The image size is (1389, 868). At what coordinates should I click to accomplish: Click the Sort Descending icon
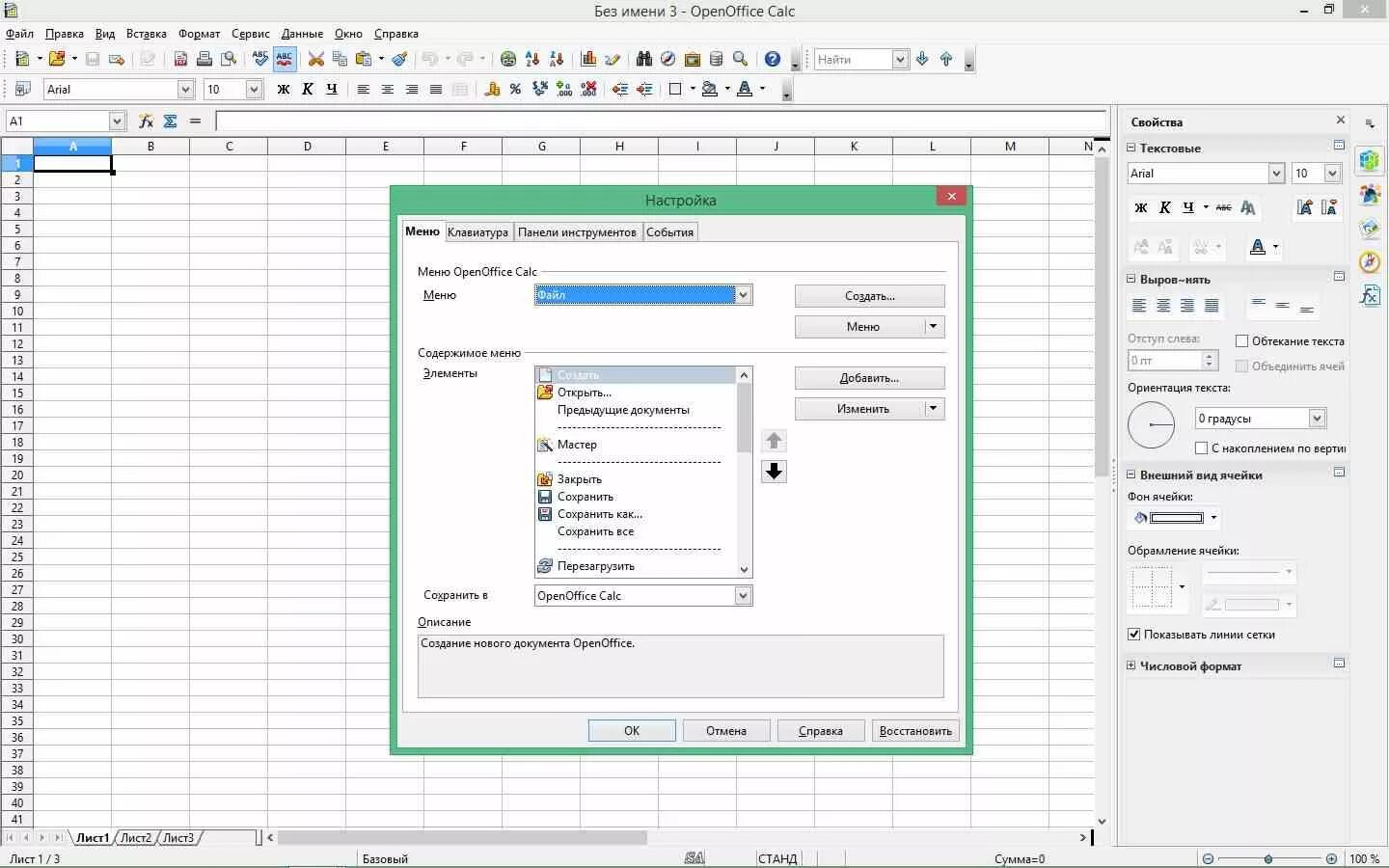557,59
